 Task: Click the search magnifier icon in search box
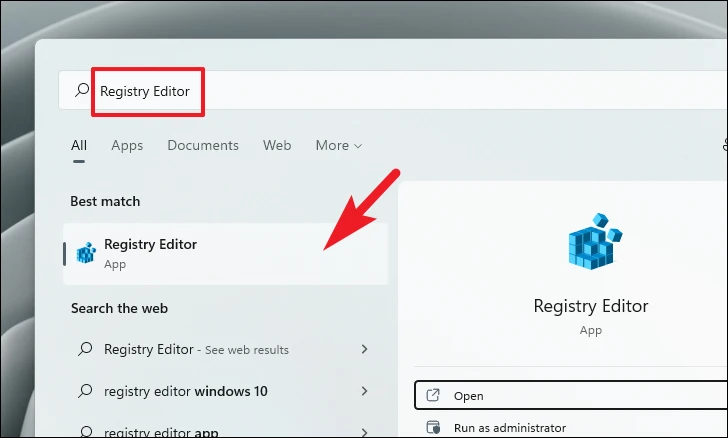82,90
